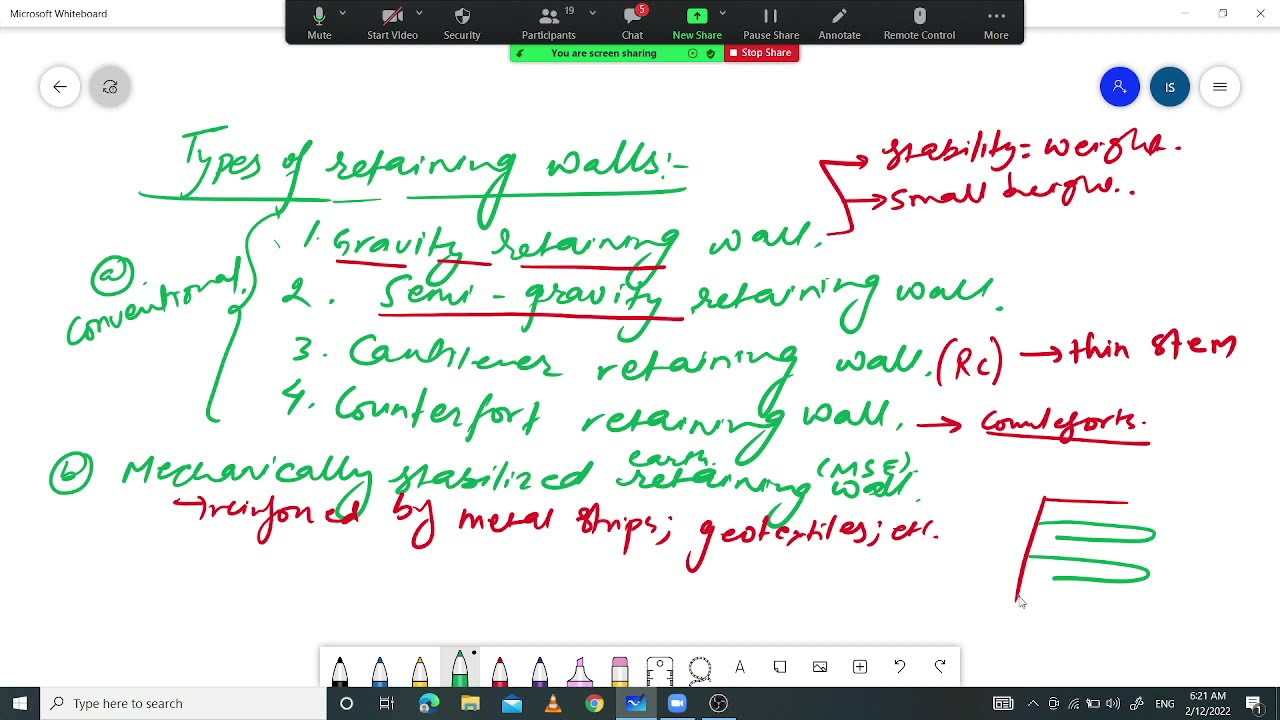The width and height of the screenshot is (1280, 720).
Task: Select the text tool
Action: tap(740, 667)
